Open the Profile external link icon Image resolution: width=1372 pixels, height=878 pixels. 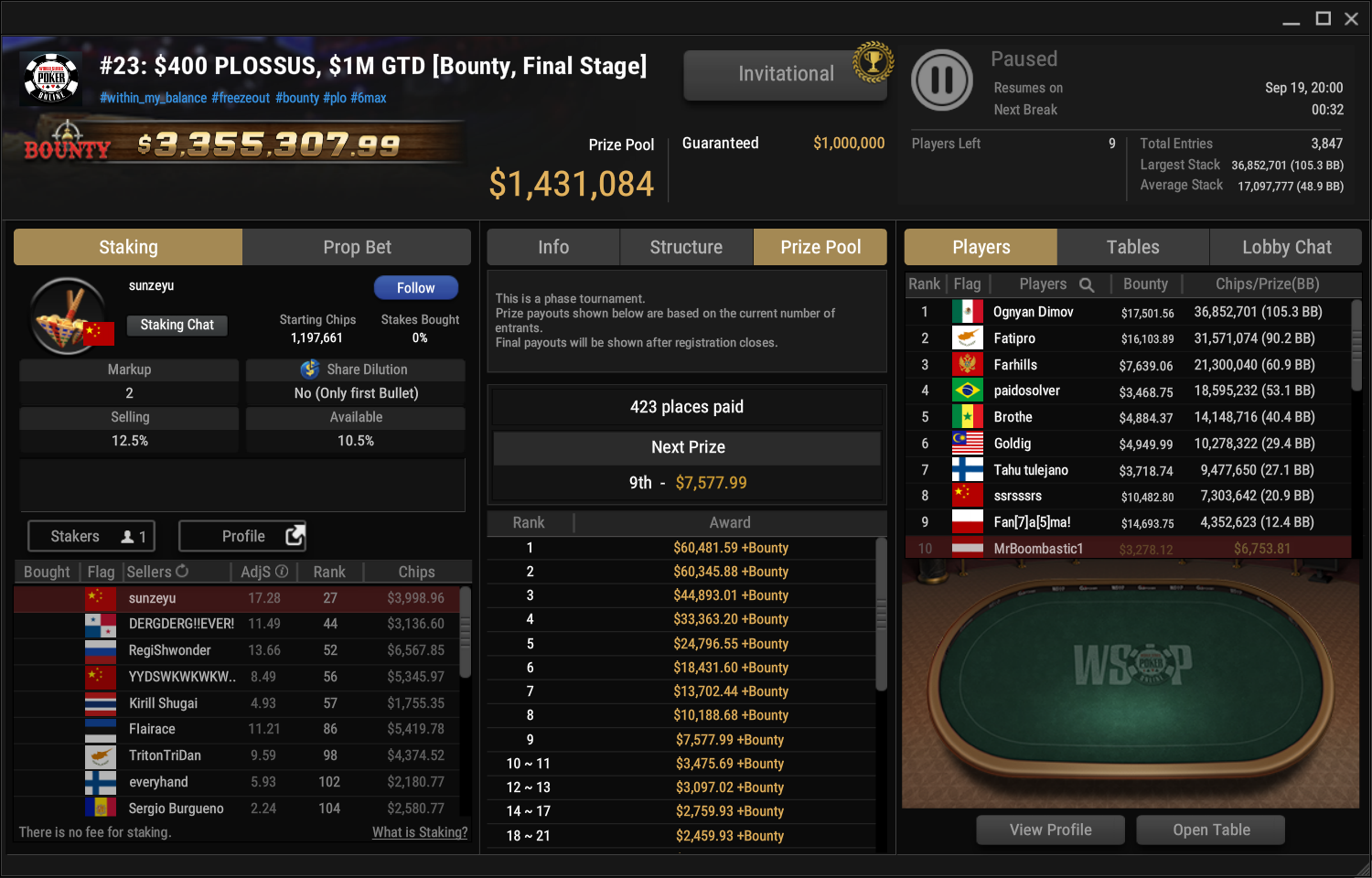tap(295, 536)
